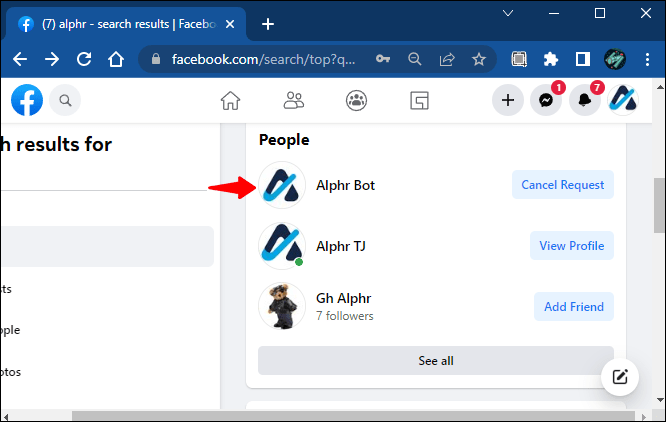Viewport: 666px width, 422px height.
Task: Open the saved passwords key icon
Action: click(383, 59)
